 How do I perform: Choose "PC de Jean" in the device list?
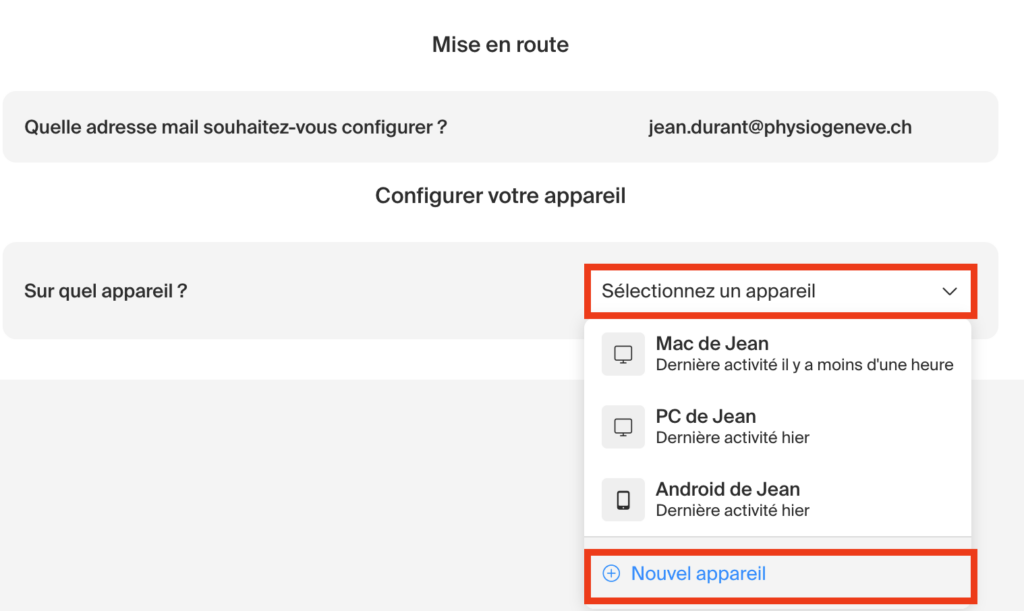[x=706, y=417]
